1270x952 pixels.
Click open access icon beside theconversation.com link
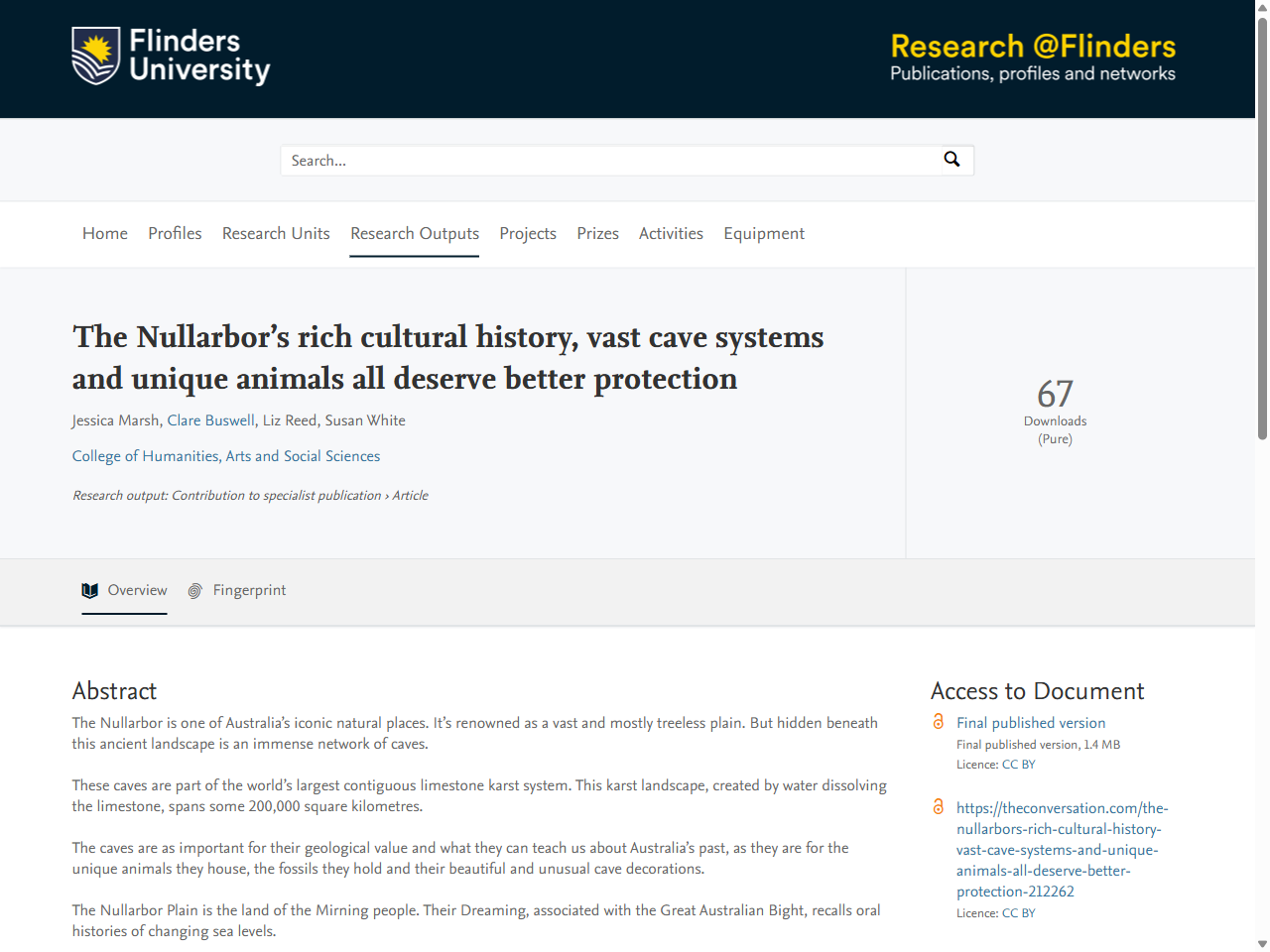tap(939, 807)
